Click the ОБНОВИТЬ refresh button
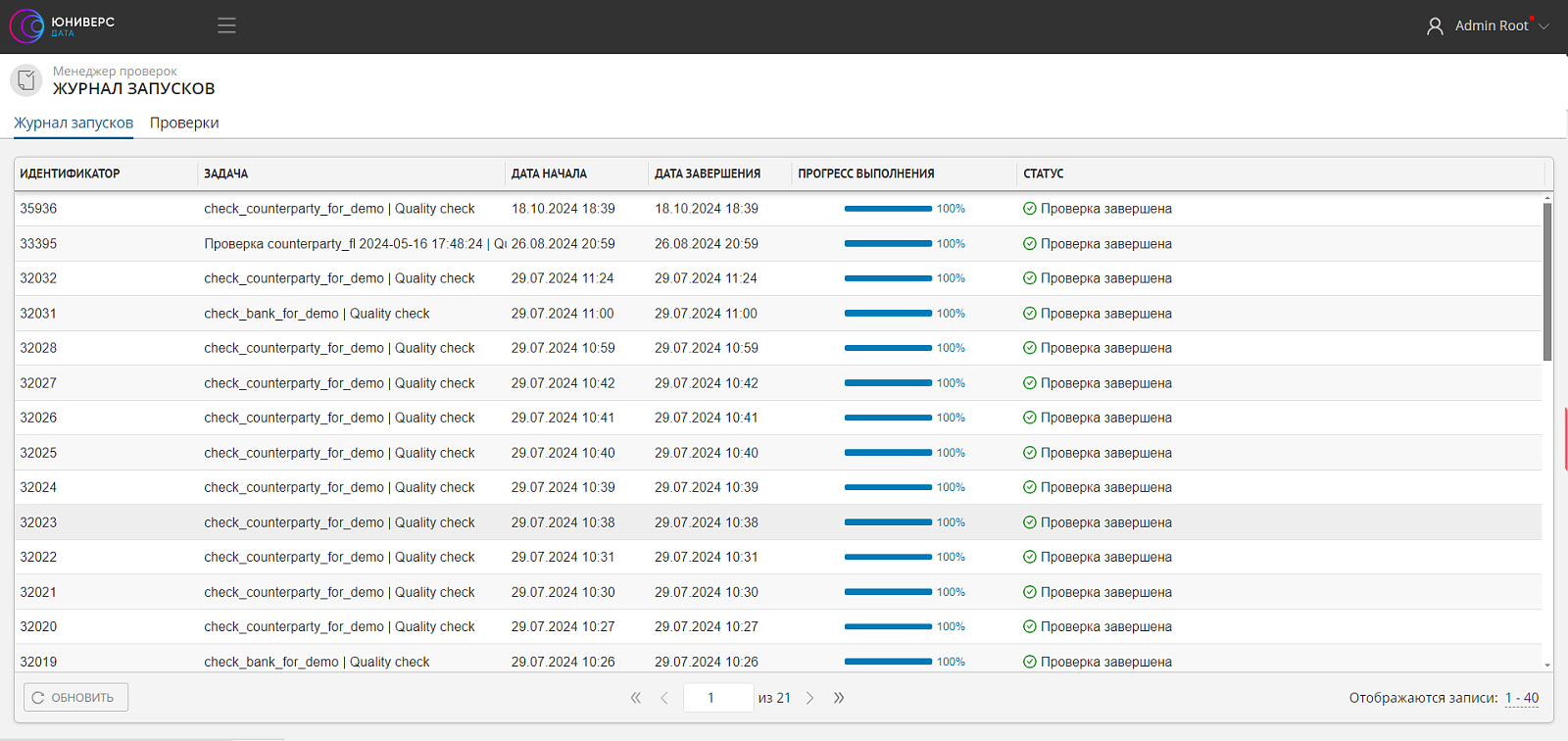1568x741 pixels. tap(75, 697)
